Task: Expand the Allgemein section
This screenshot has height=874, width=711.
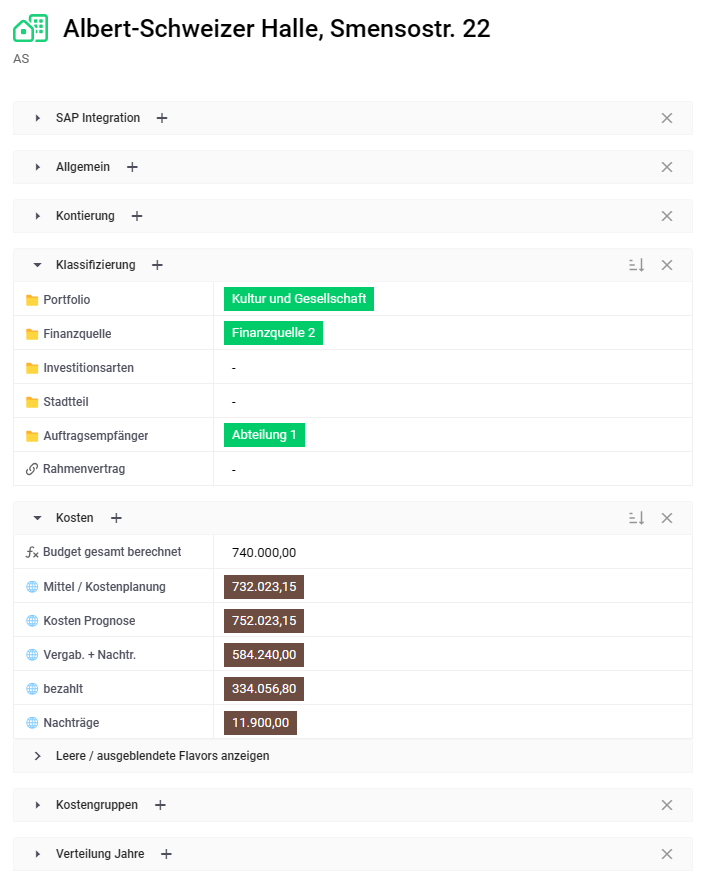Action: [x=37, y=167]
